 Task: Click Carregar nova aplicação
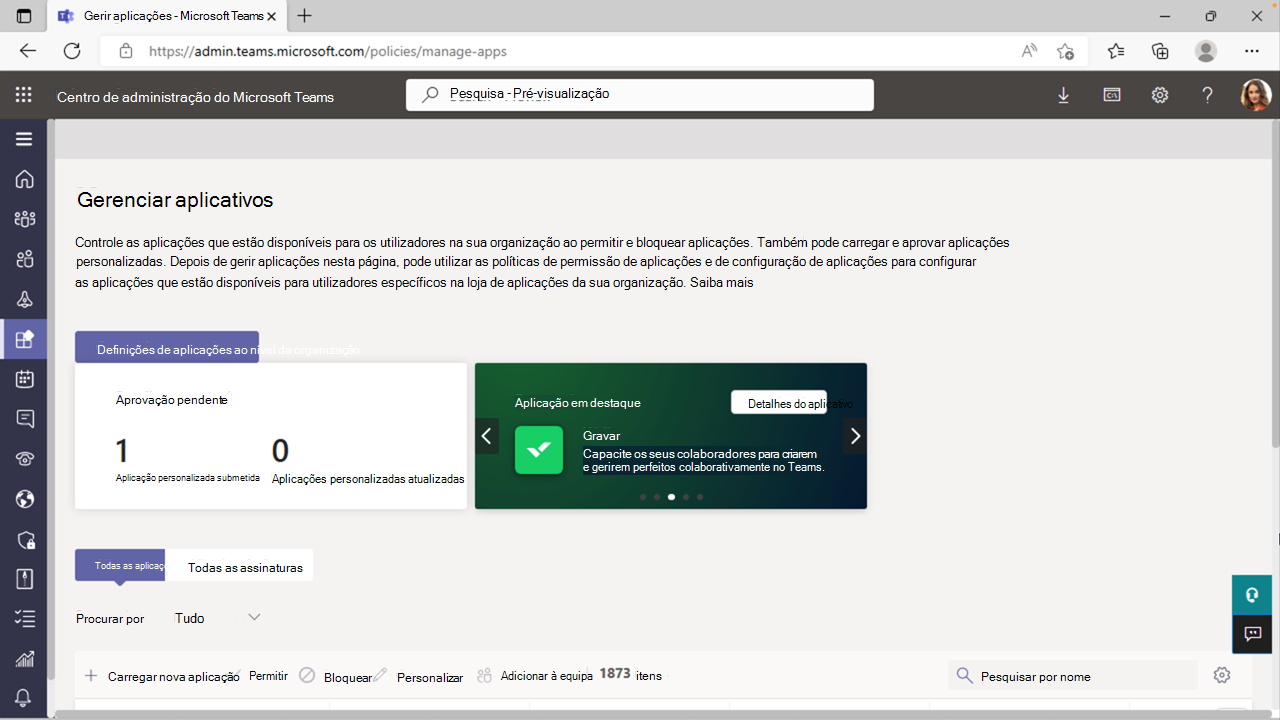[x=162, y=676]
